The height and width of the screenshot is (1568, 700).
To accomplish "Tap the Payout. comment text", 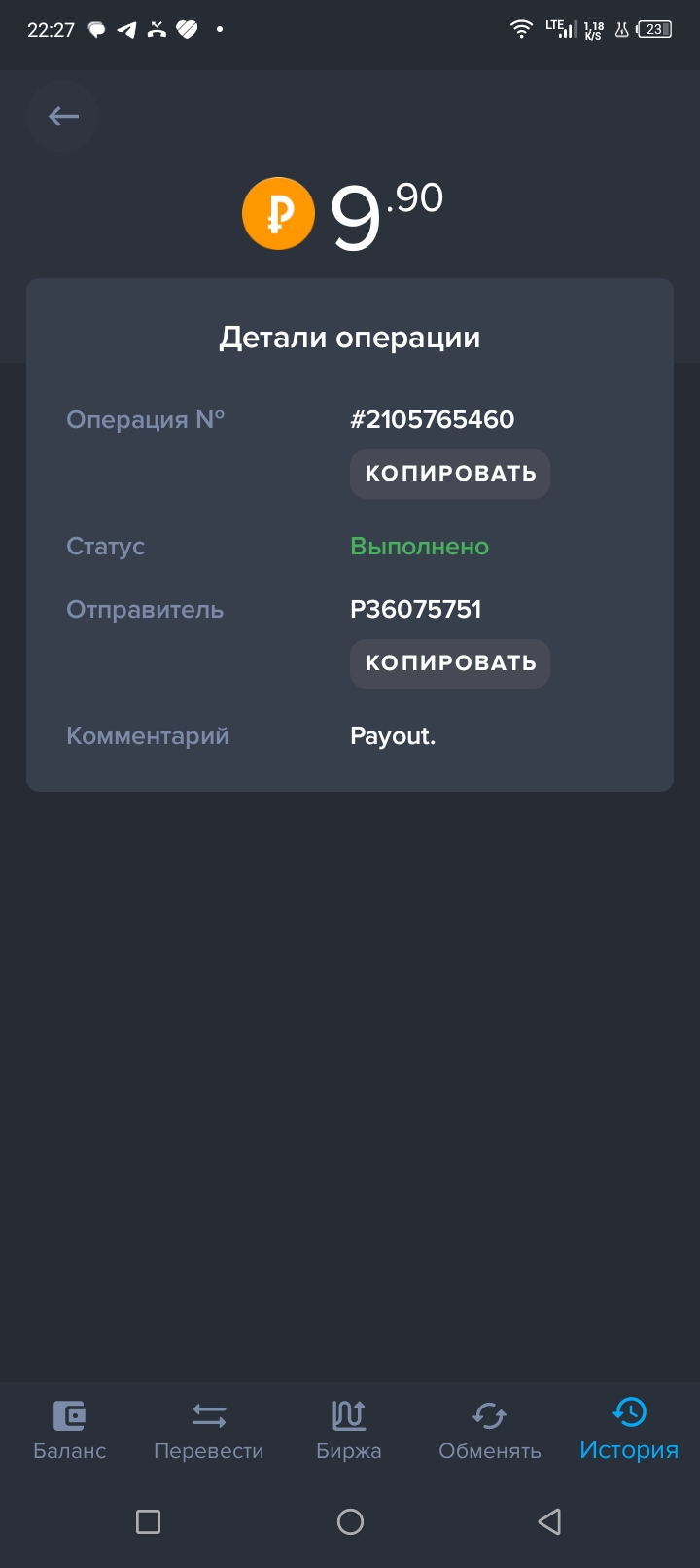I will click(393, 736).
